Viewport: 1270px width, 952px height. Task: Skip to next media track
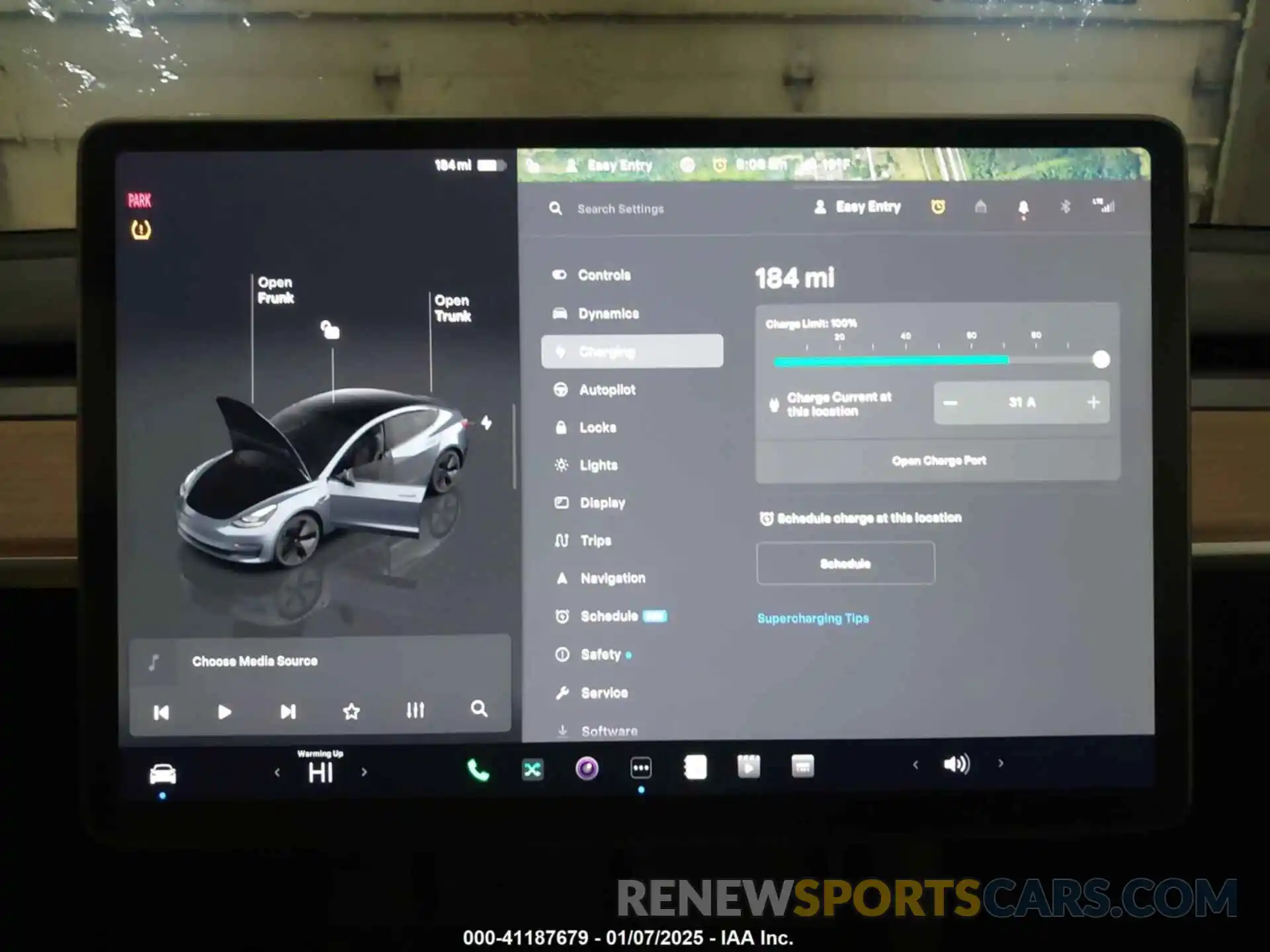[288, 711]
